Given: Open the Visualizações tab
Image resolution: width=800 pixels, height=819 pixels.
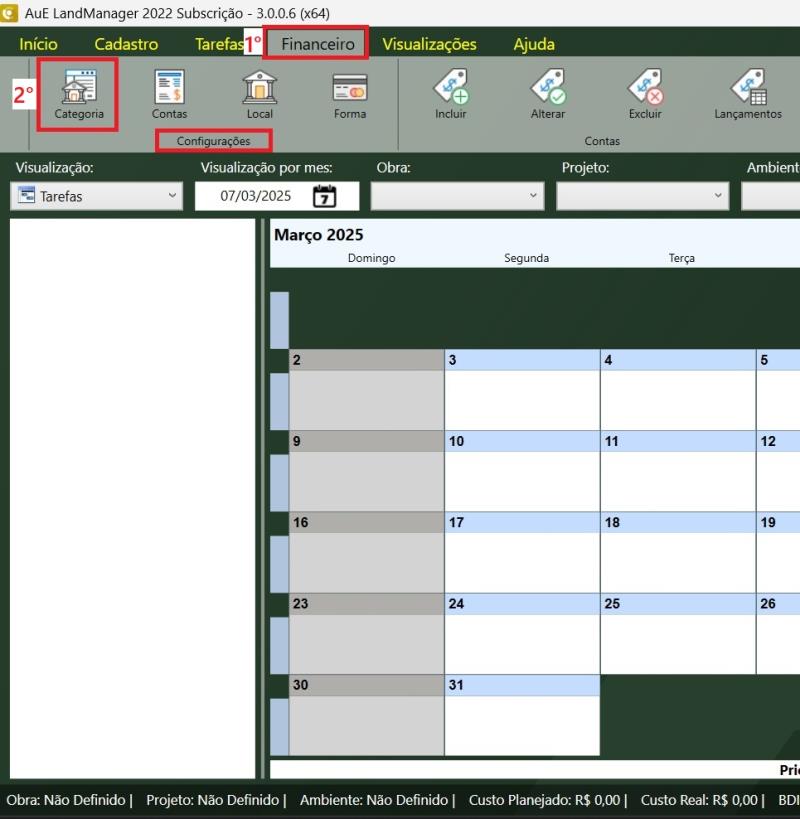Looking at the screenshot, I should click(x=429, y=44).
